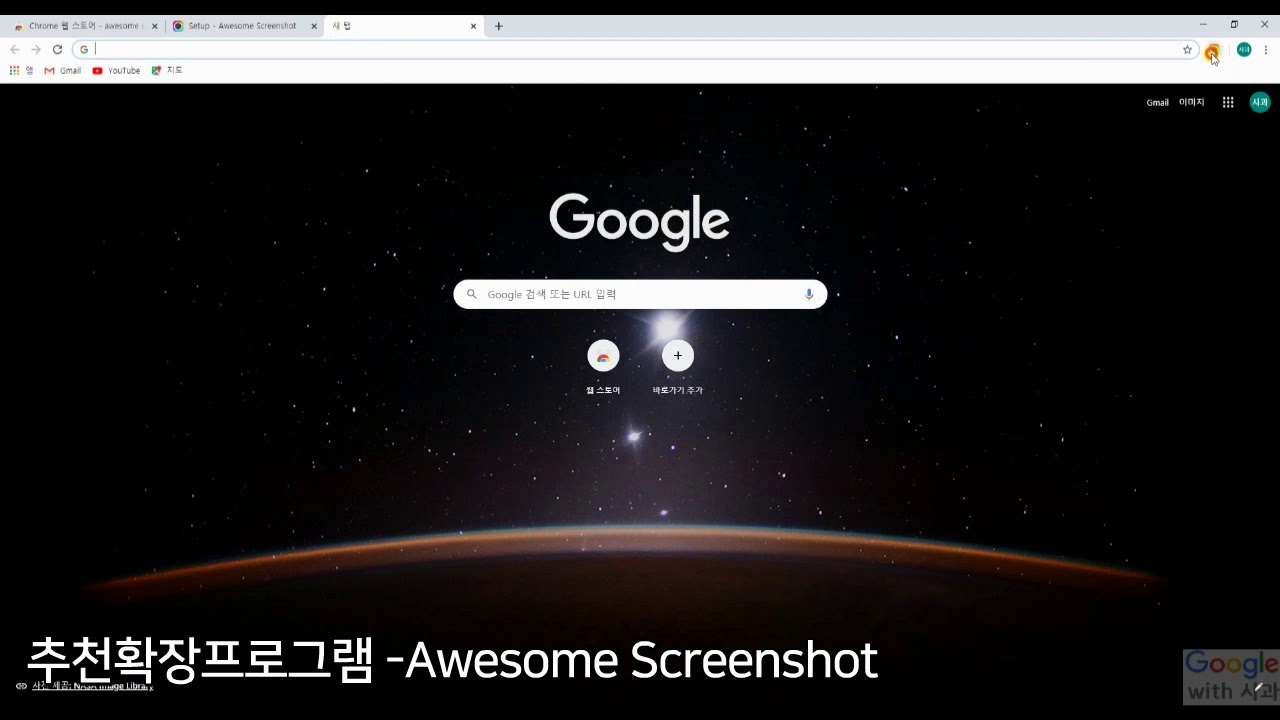
Task: Click the magnifier icon in search box
Action: (472, 294)
